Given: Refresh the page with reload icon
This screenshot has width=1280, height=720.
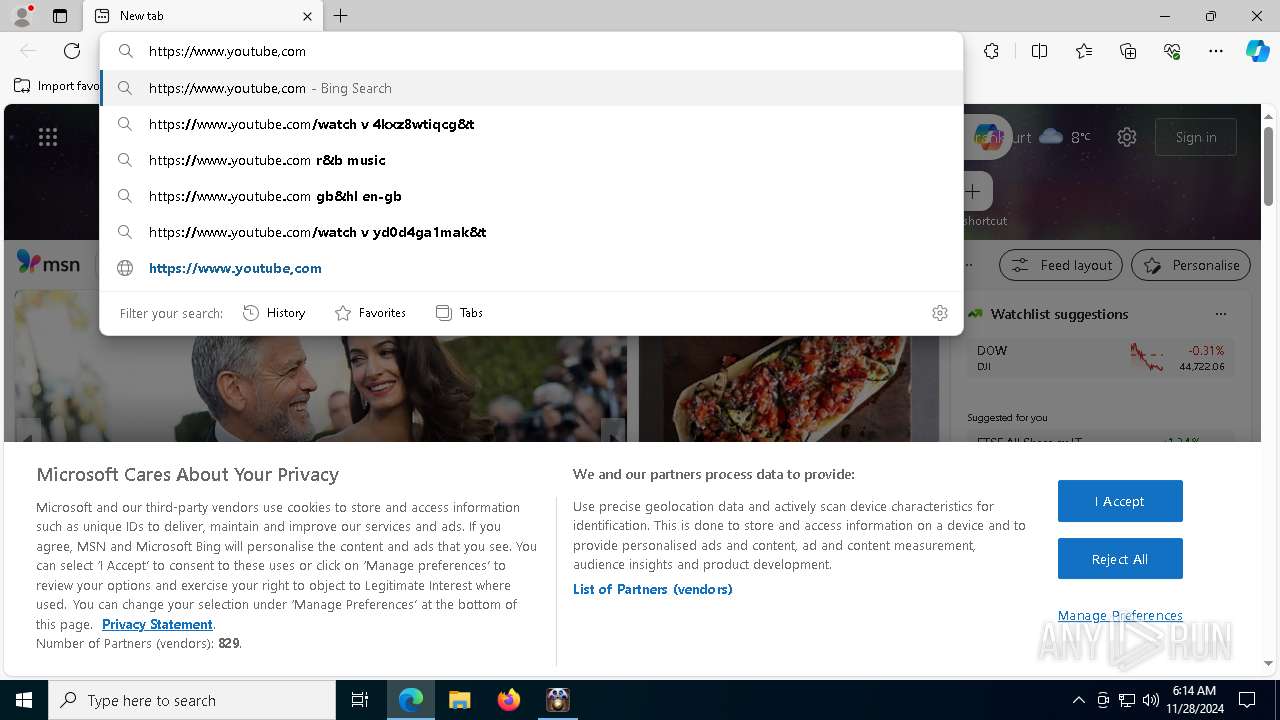Looking at the screenshot, I should [72, 51].
